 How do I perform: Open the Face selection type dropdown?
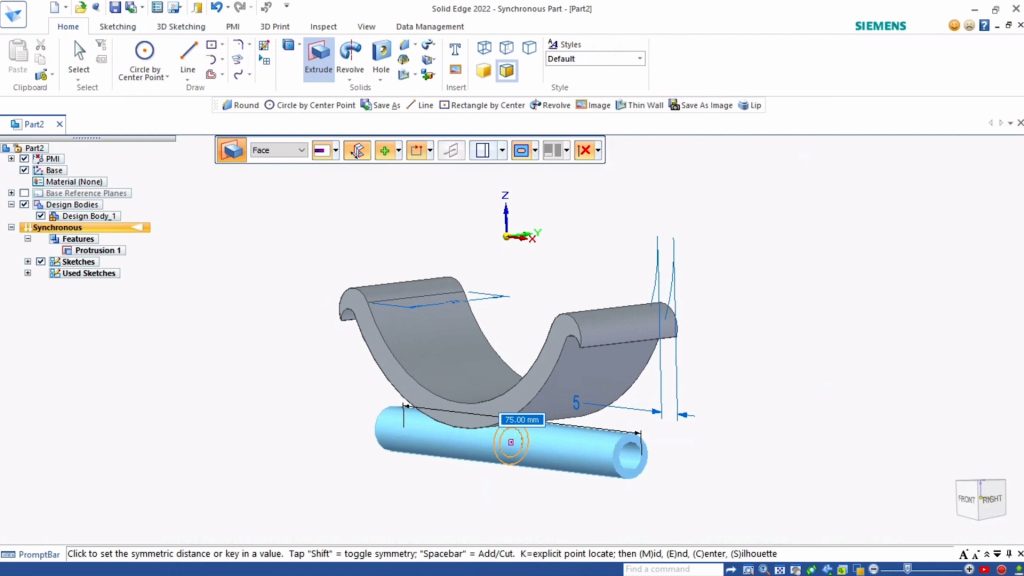point(278,150)
